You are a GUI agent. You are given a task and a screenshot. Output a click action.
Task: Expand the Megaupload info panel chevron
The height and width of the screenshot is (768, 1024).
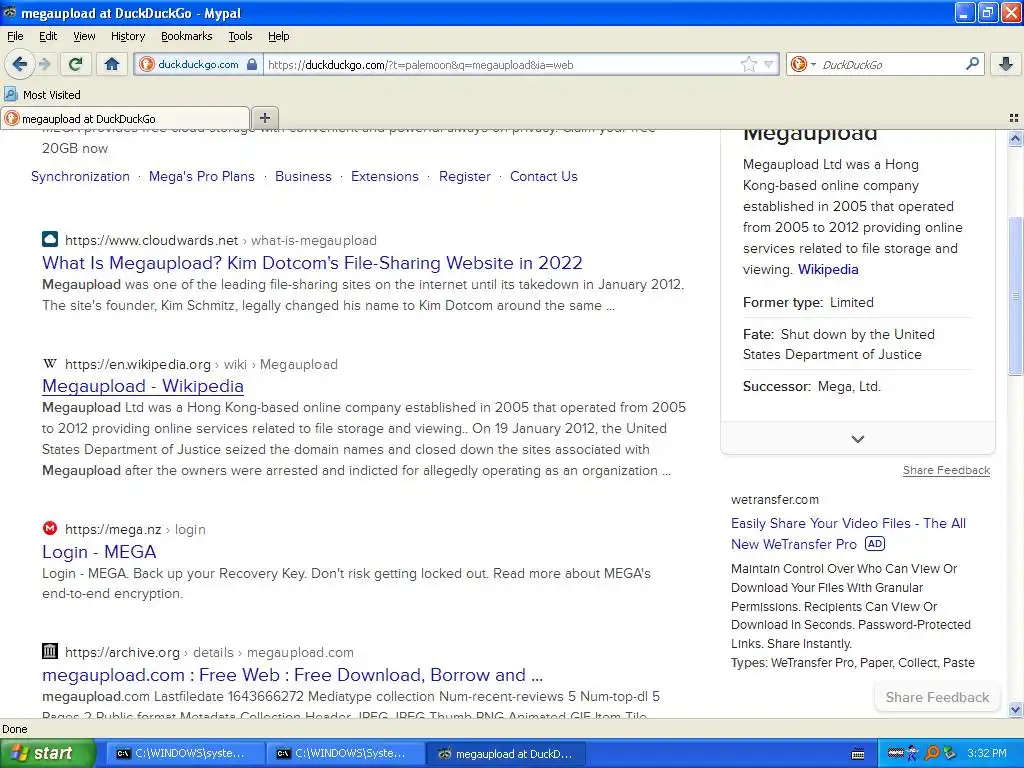857,439
